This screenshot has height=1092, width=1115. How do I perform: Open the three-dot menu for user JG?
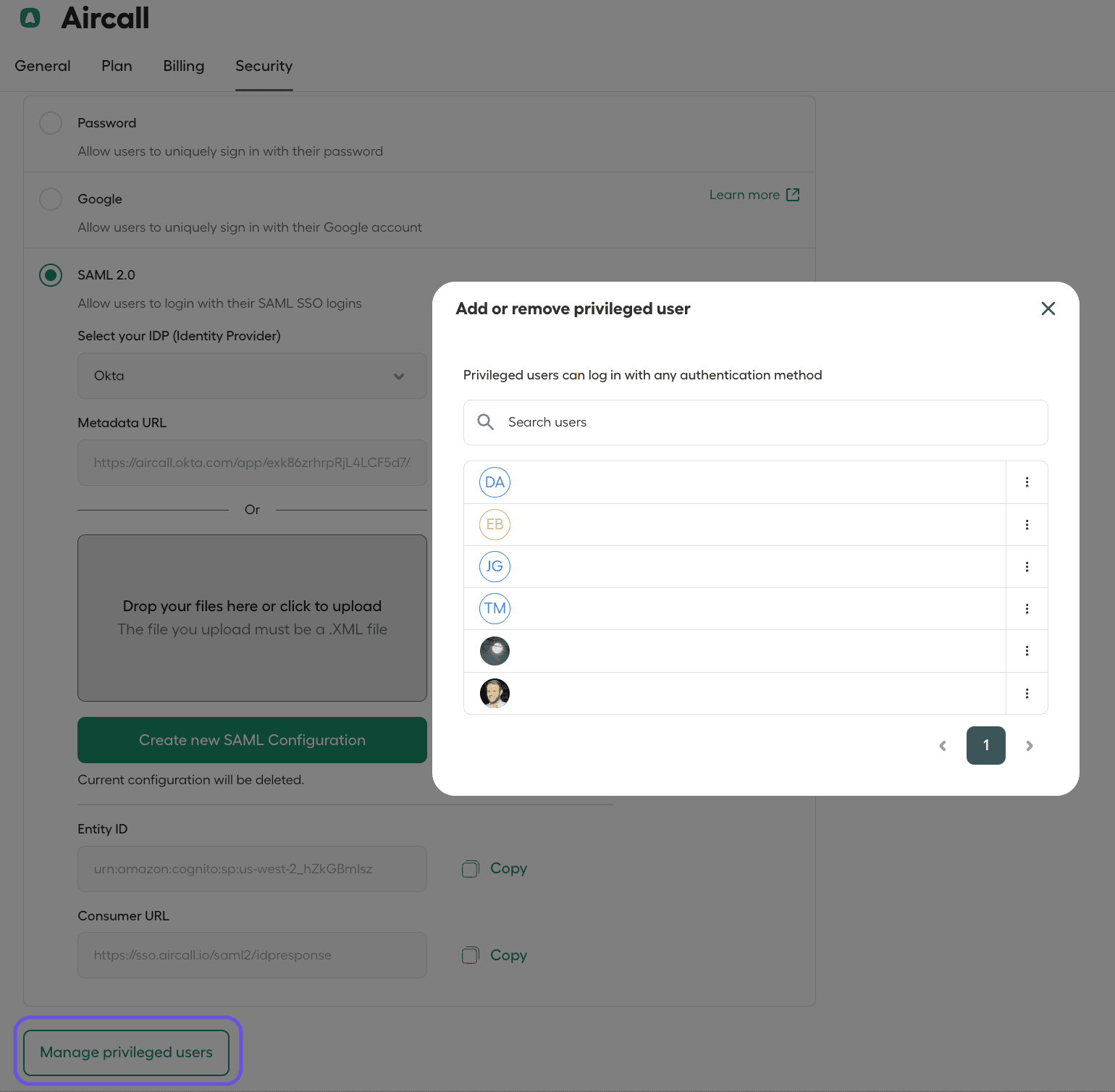pos(1027,567)
